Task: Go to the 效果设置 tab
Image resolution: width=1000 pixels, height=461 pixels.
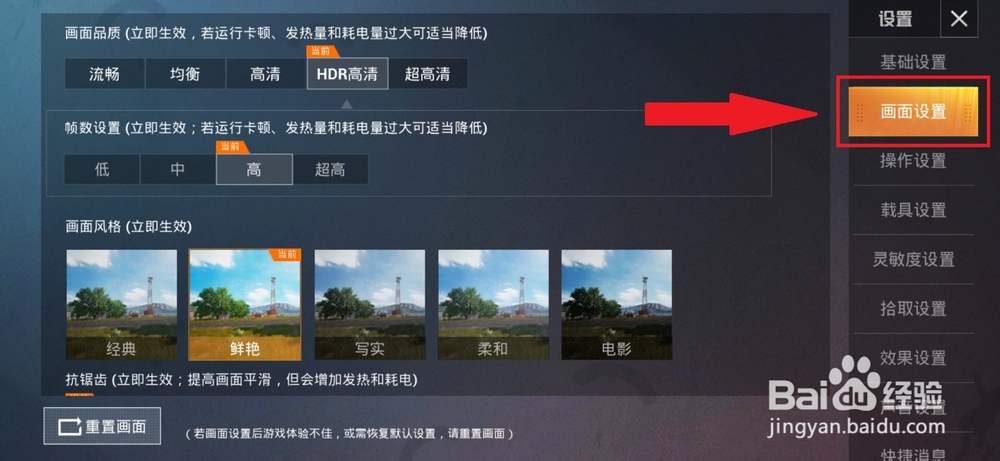Action: click(x=913, y=358)
